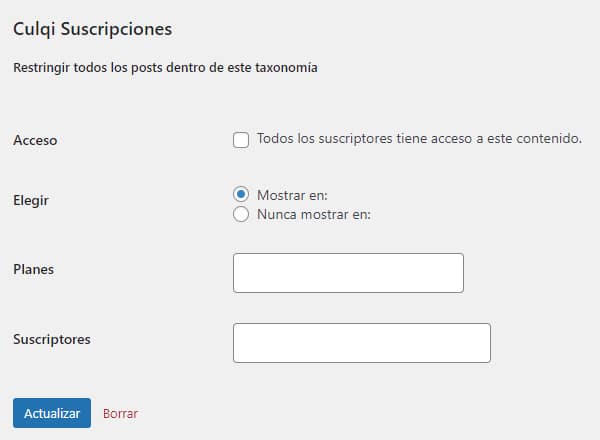Screen dimensions: 600x440
Task: Click the "Todos los suscriptores tiene acceso" label text
Action: point(419,139)
